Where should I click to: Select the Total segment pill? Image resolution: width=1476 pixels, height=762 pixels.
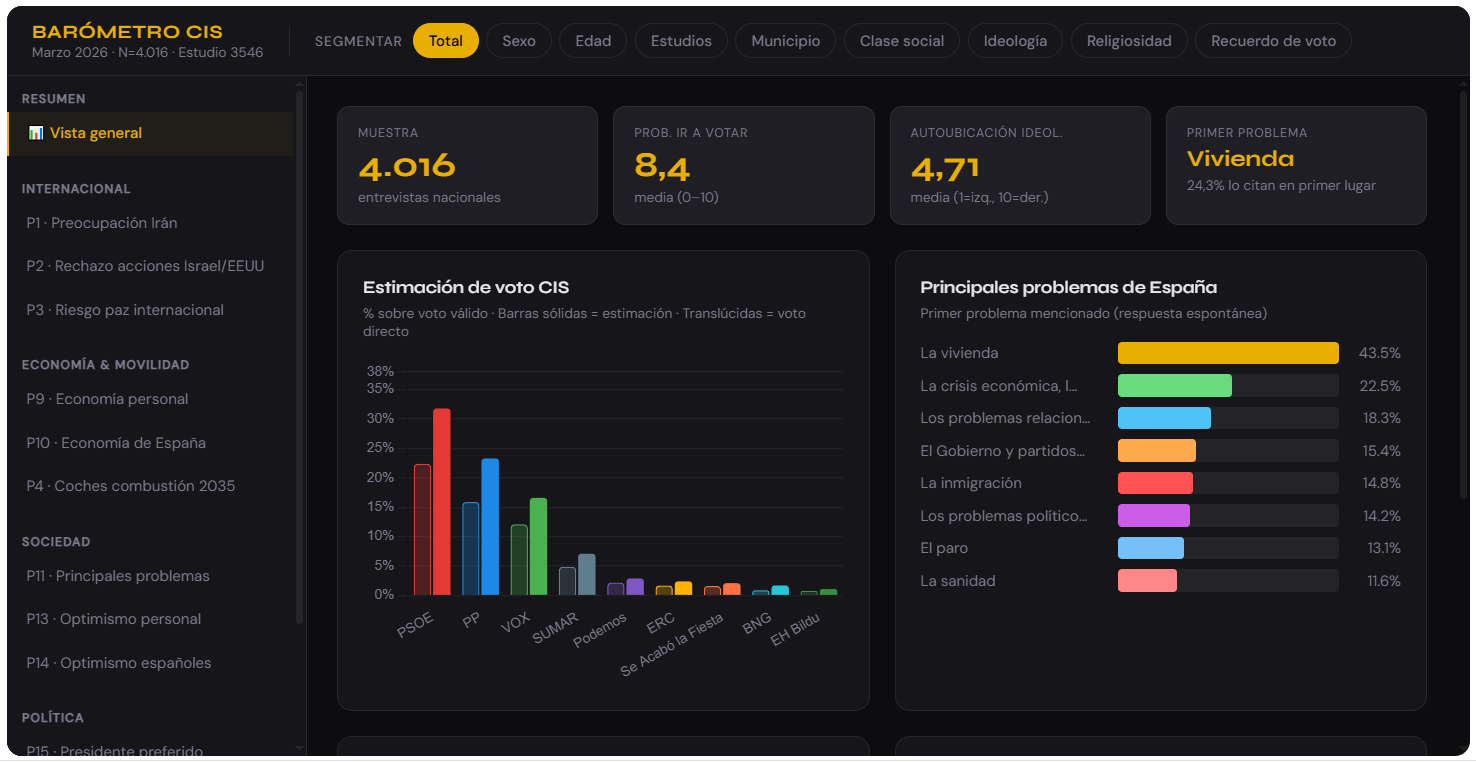click(x=446, y=41)
